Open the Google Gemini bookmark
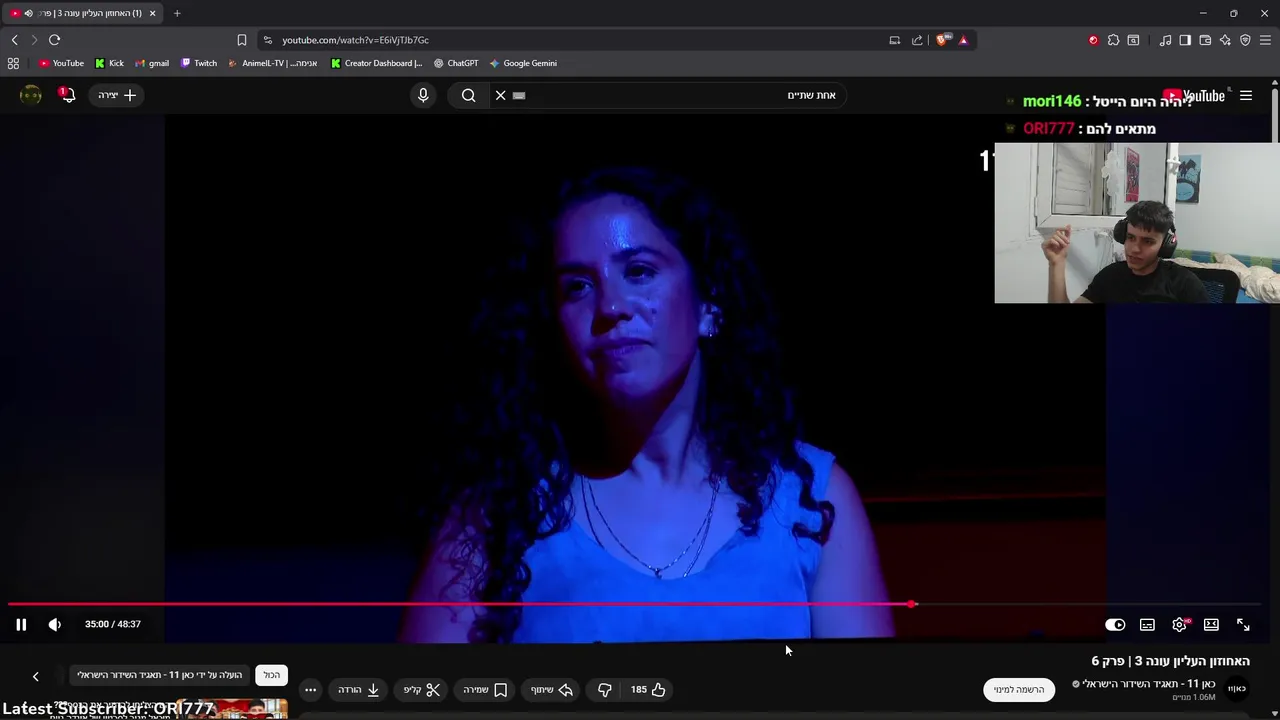 point(523,63)
